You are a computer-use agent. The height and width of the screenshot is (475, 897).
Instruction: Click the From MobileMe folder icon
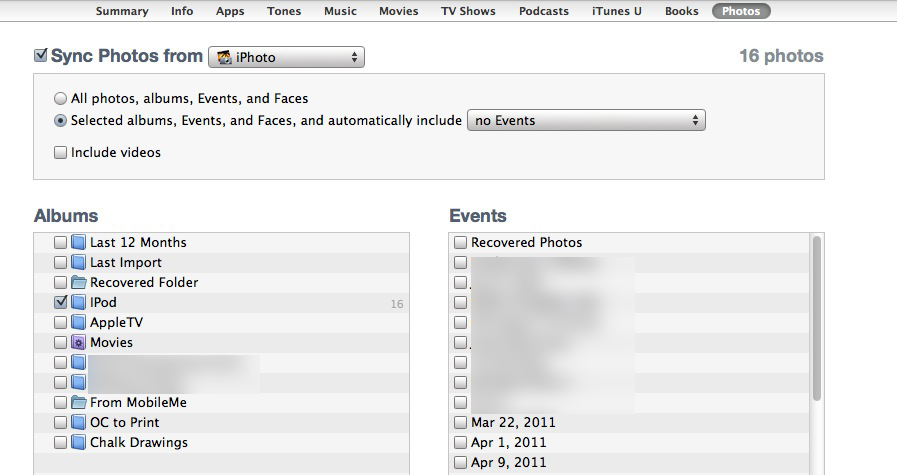(78, 402)
